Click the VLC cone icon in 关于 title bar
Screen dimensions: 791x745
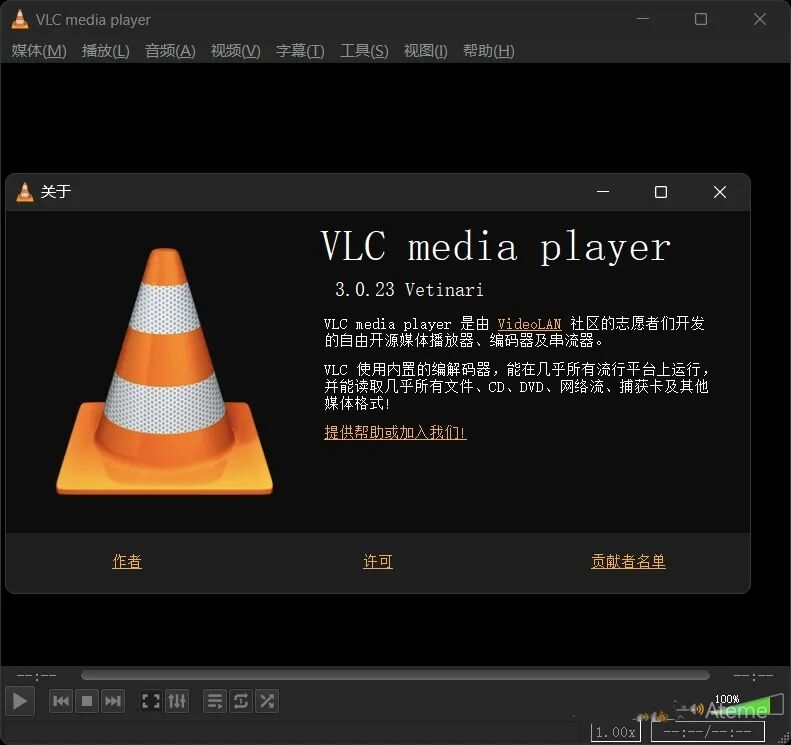click(25, 192)
